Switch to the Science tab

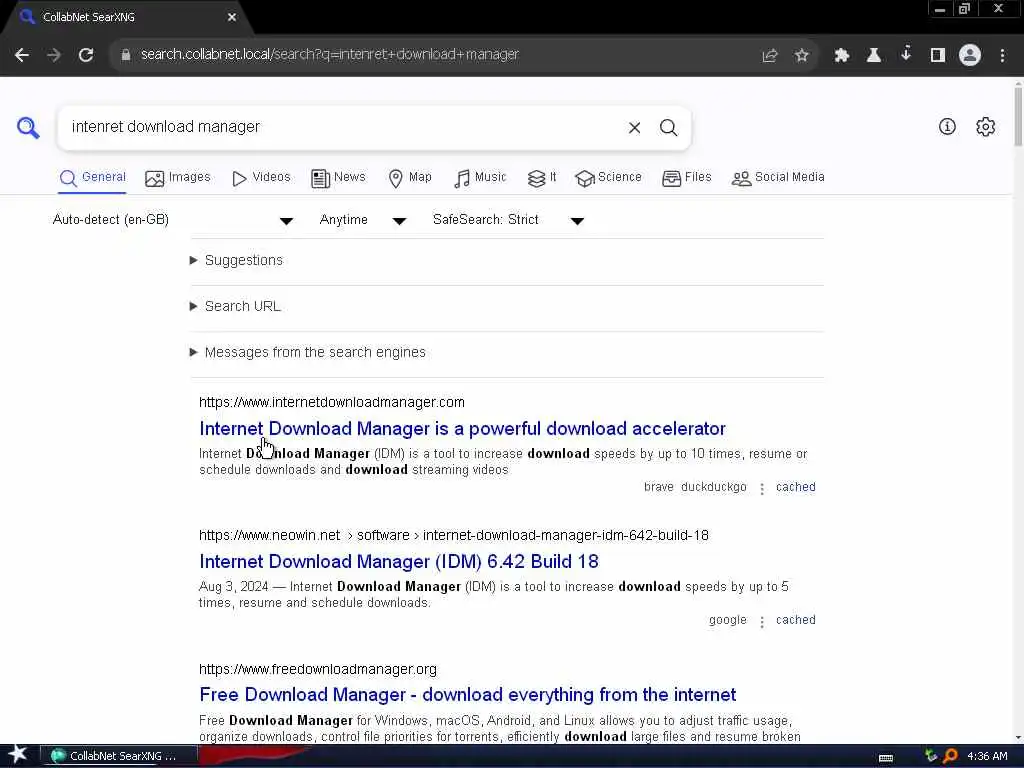coord(608,178)
